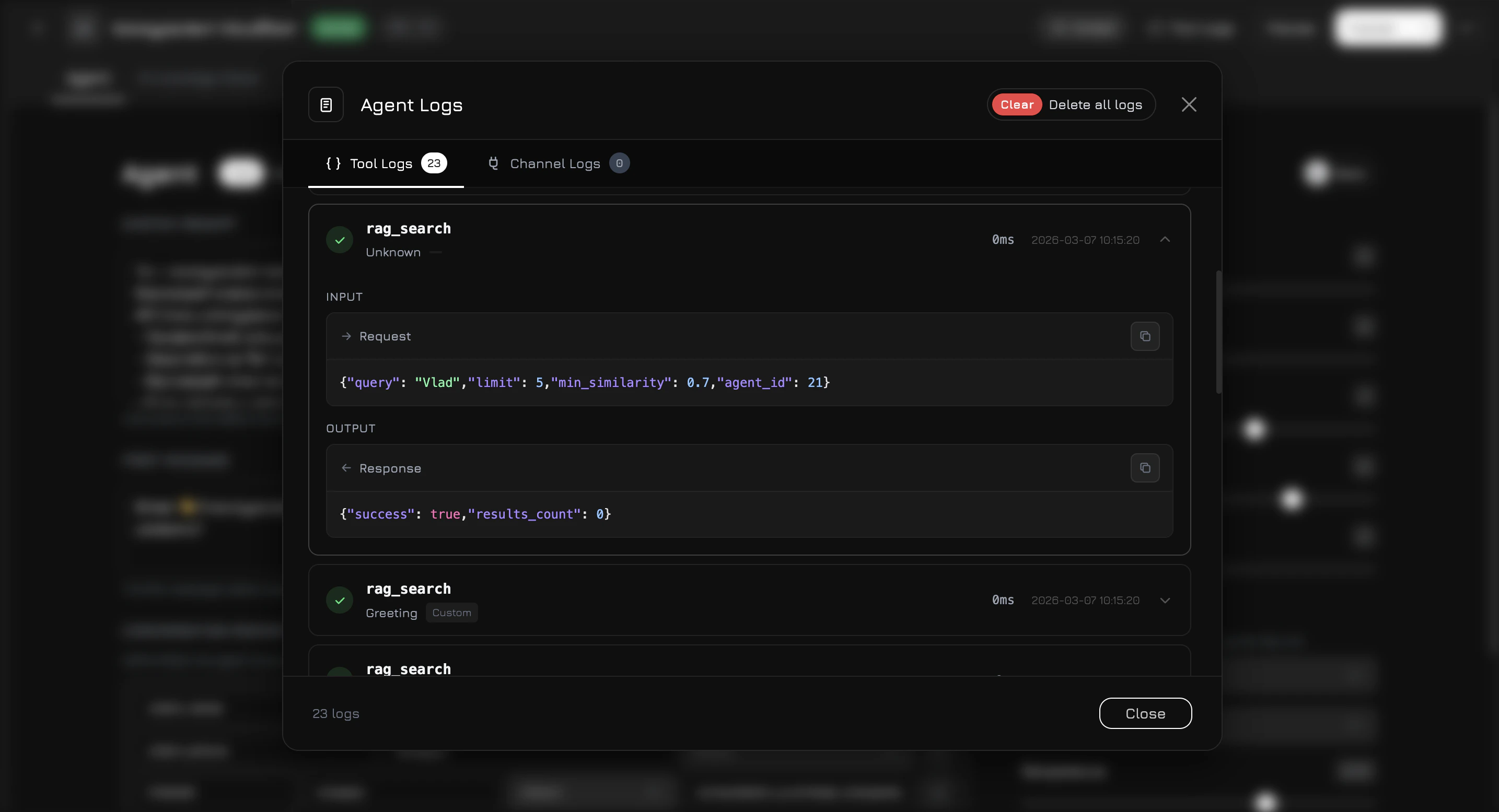
Task: Click the Unknown entry's 2026-03-07 10:15:20 timestamp
Action: [x=1085, y=240]
